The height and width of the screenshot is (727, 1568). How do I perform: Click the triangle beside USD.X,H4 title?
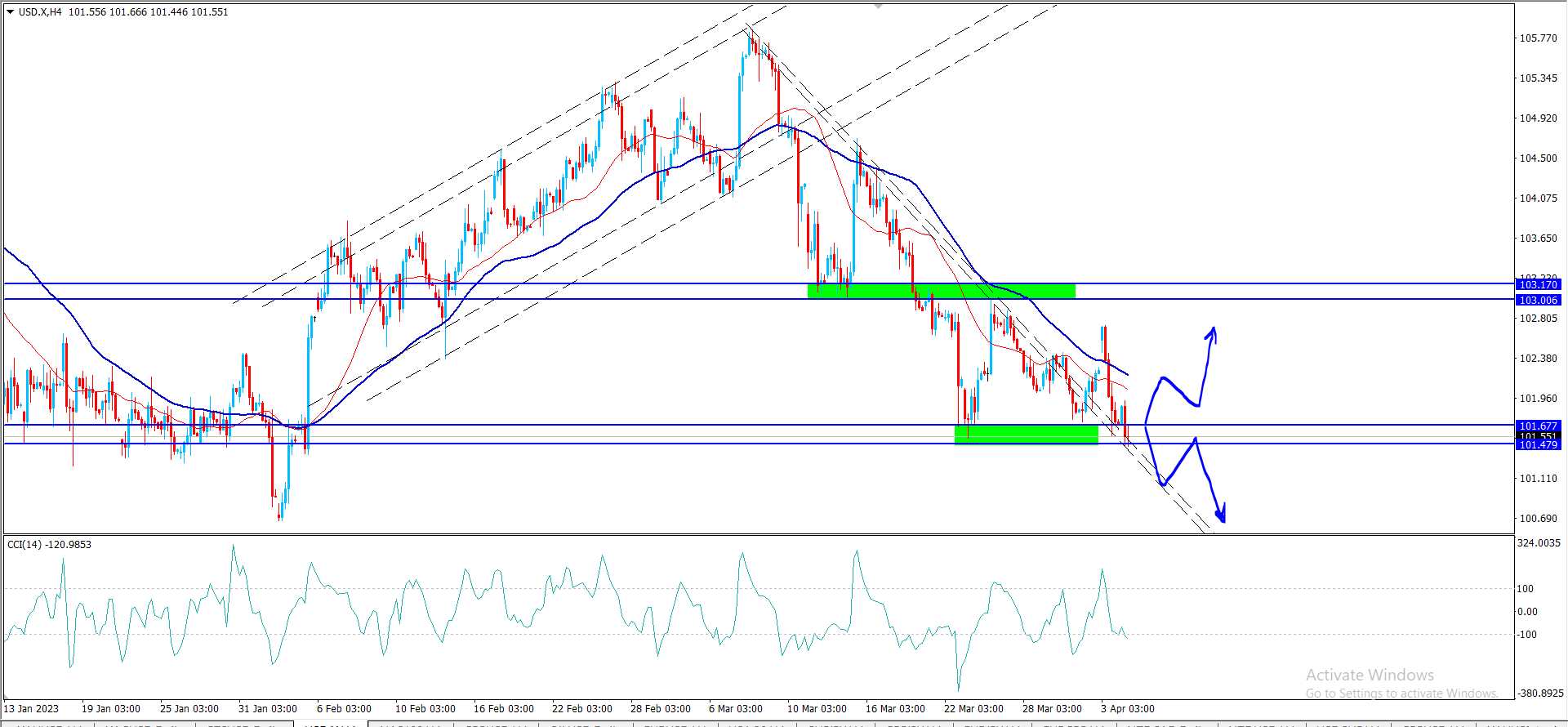click(x=11, y=12)
